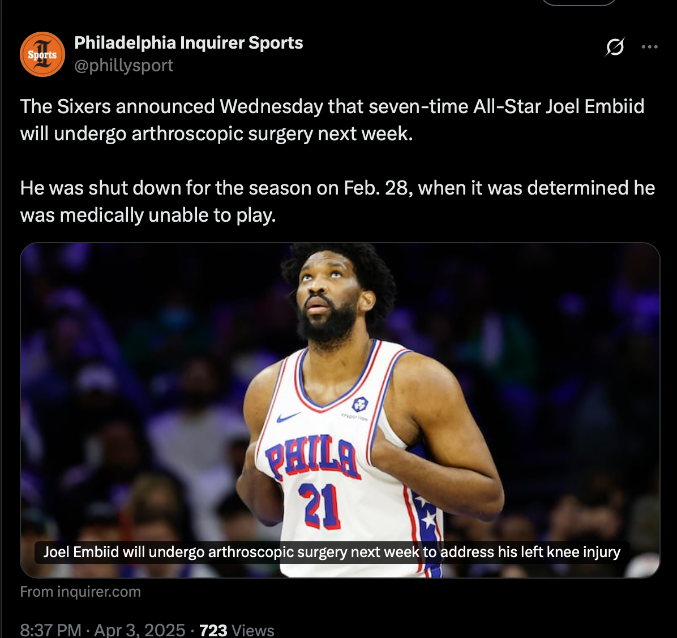Click the first paragraph about arthroscopic surgery
The height and width of the screenshot is (638, 677).
click(x=332, y=120)
